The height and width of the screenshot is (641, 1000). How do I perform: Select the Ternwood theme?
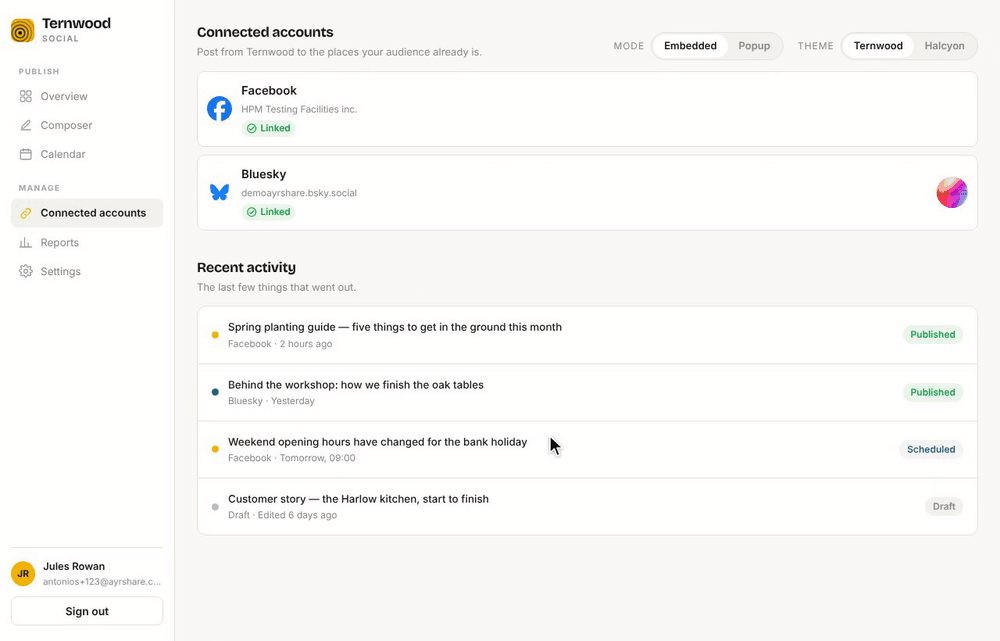(x=878, y=46)
